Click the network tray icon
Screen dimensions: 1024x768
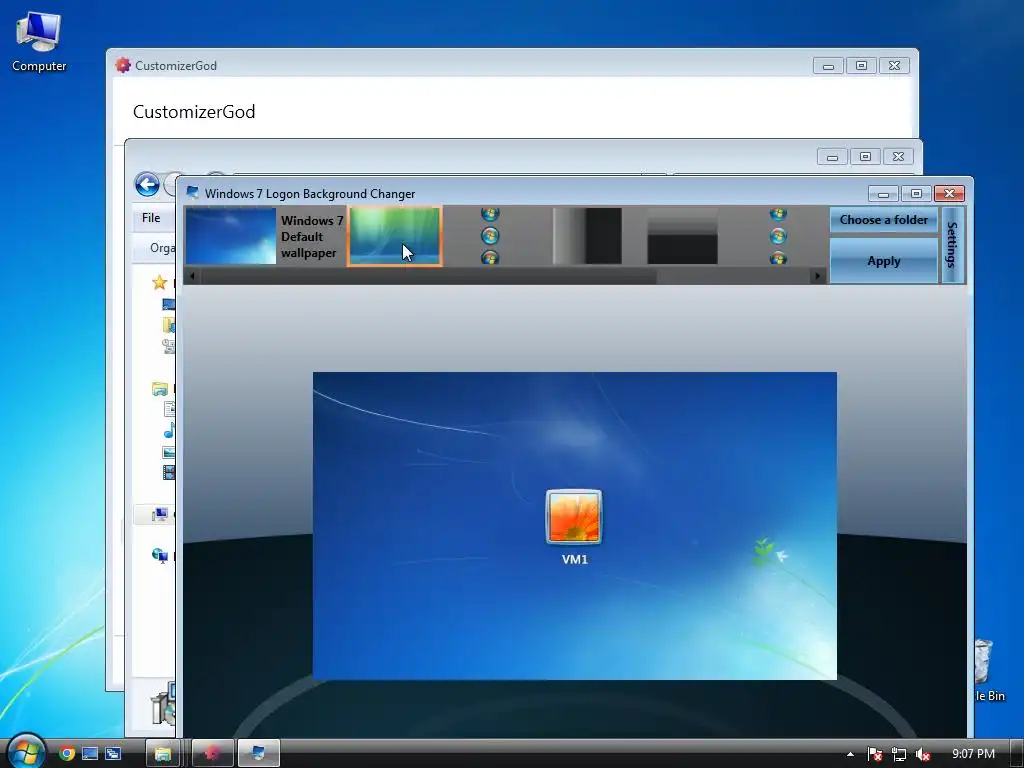[x=899, y=754]
